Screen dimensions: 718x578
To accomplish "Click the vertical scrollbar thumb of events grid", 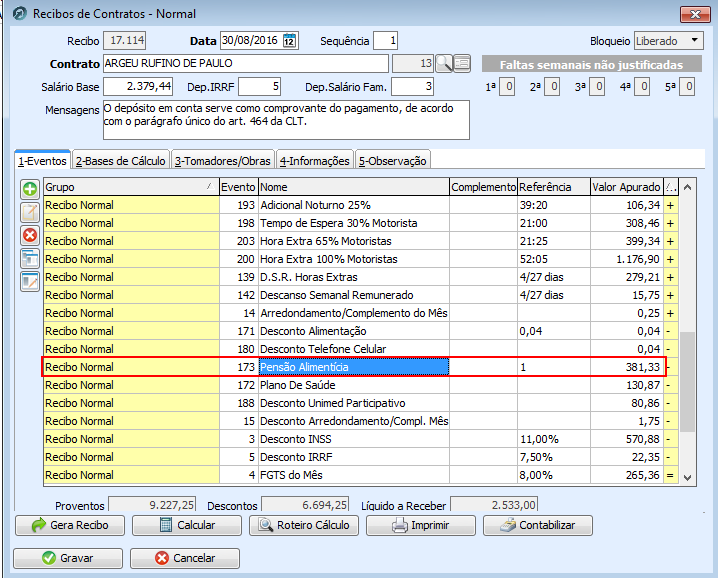I will (x=687, y=382).
